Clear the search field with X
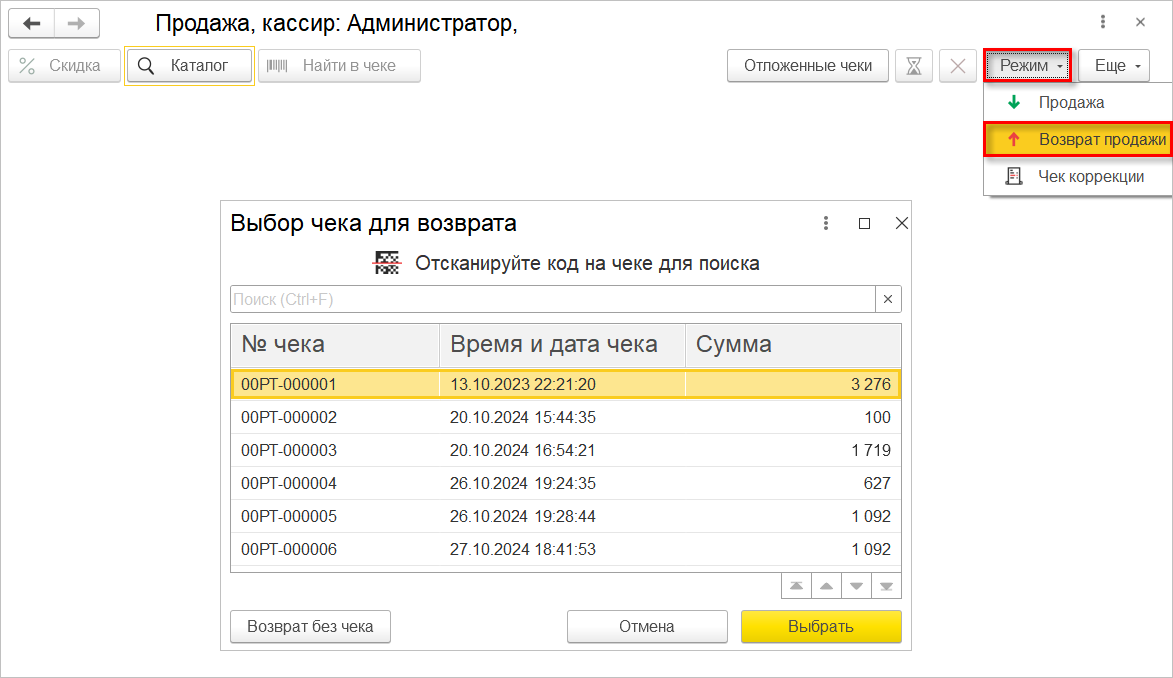The height and width of the screenshot is (678, 1173). [888, 299]
